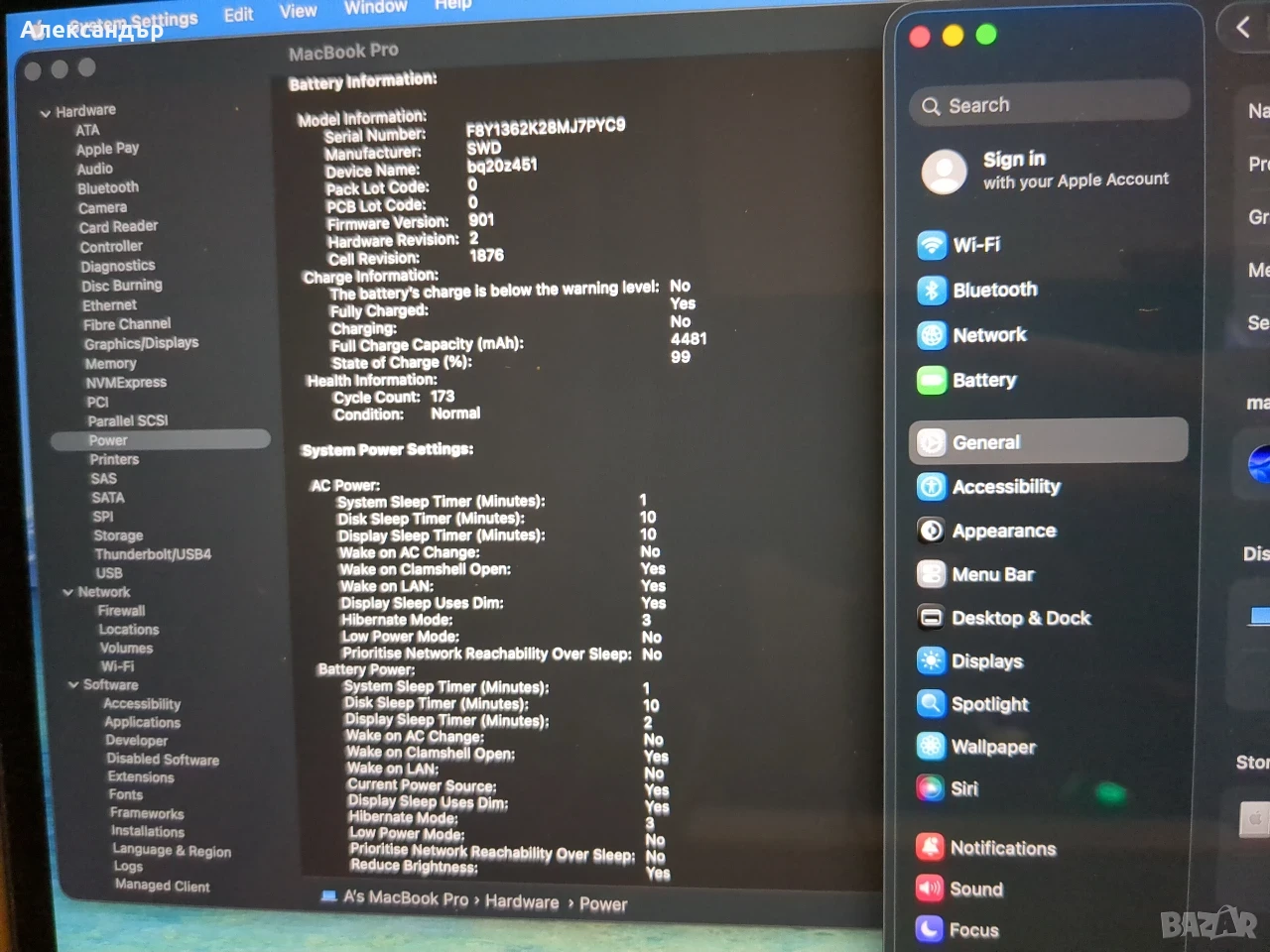Open Wi-Fi settings icon in System Settings
1270x952 pixels.
tap(932, 245)
